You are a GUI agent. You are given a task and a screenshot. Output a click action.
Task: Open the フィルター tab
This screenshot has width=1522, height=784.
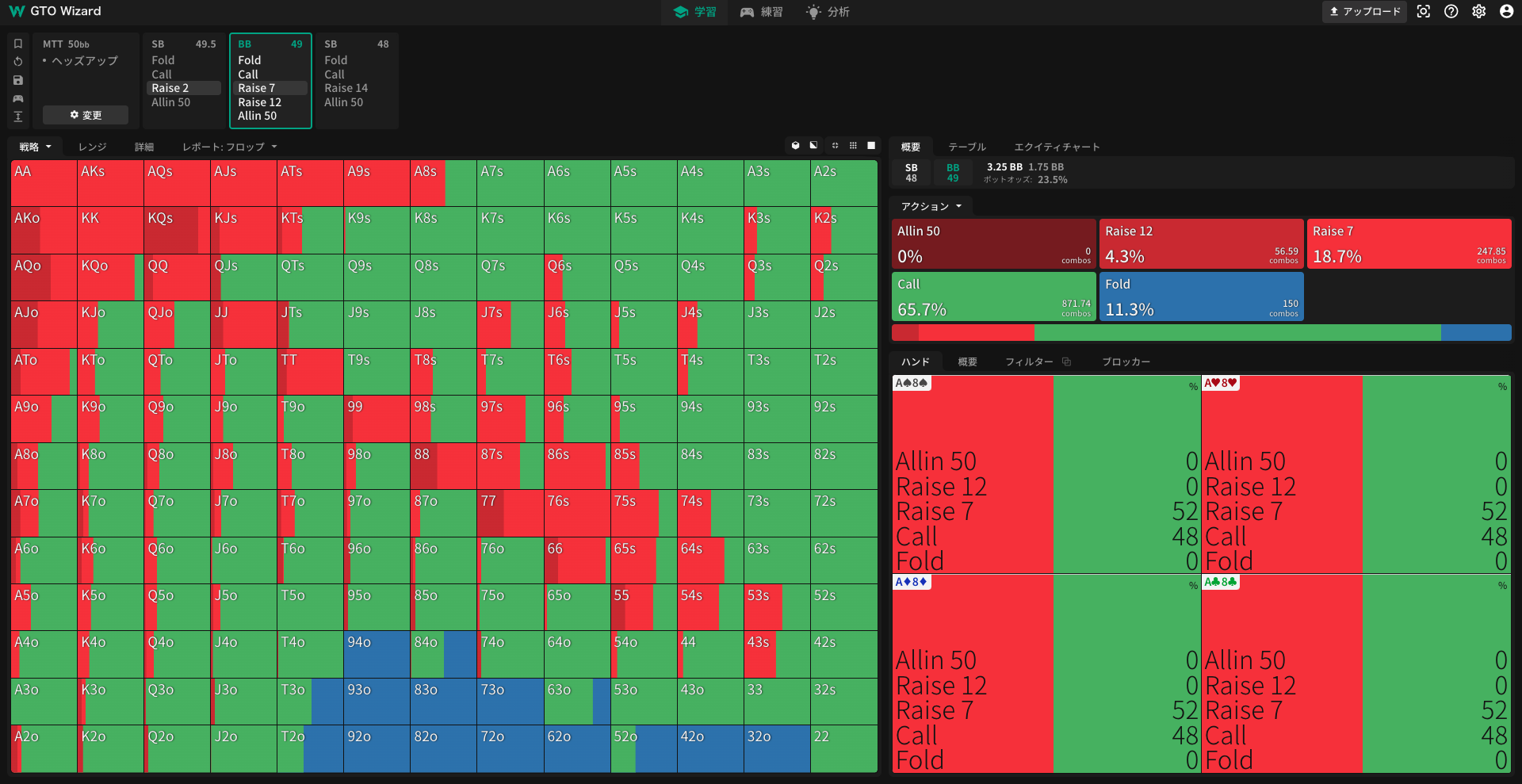tap(1029, 361)
